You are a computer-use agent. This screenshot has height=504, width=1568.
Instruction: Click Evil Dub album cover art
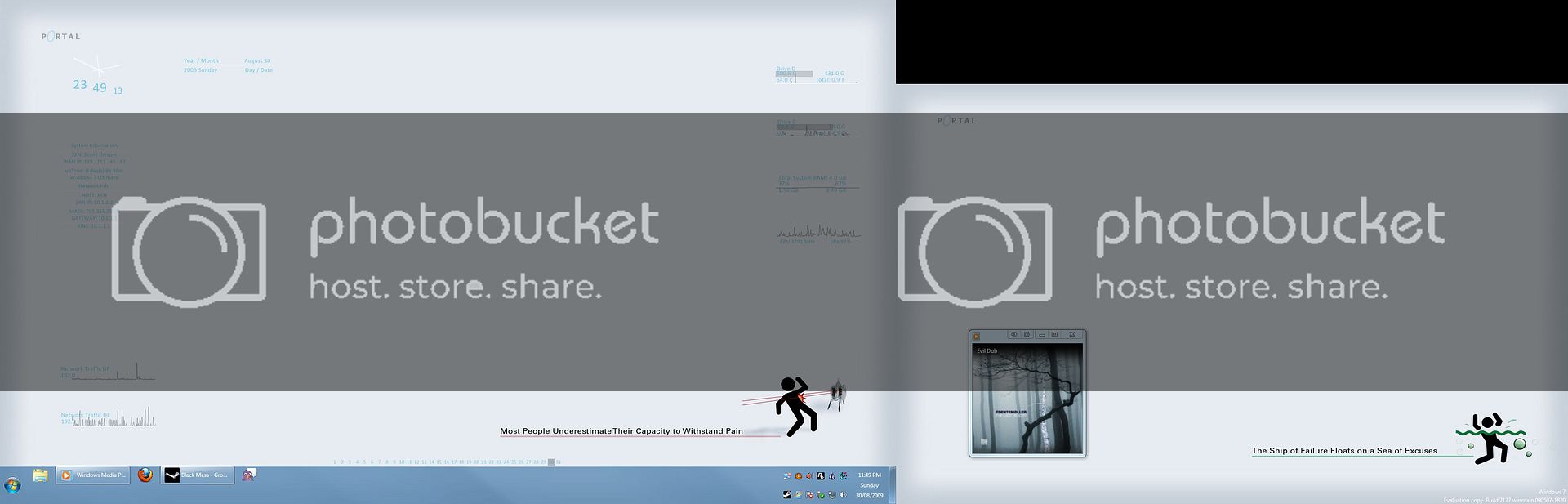coord(1027,399)
